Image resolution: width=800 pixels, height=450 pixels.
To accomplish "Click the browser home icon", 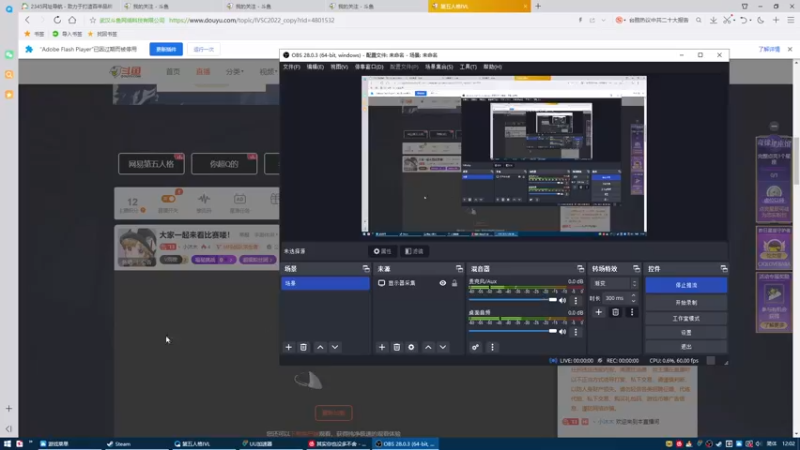I will [x=72, y=20].
